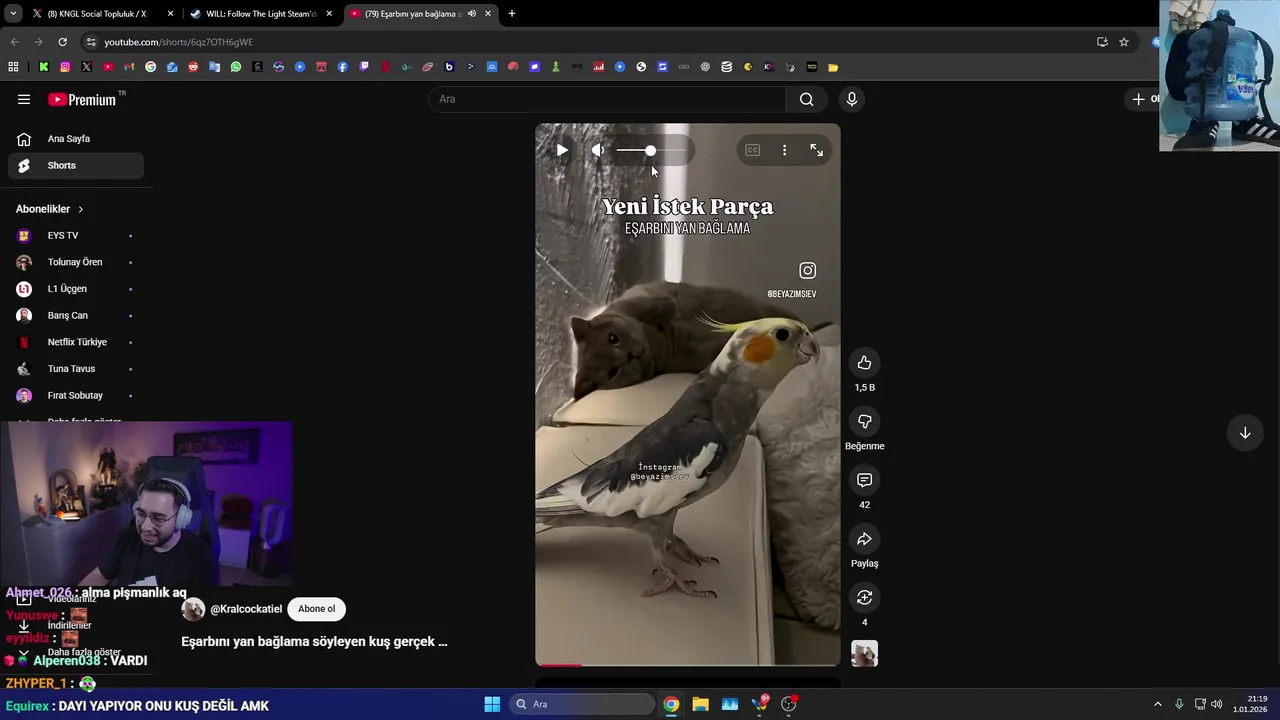Screen dimensions: 1280x720
Task: Go back with the browser back arrow
Action: 14,42
